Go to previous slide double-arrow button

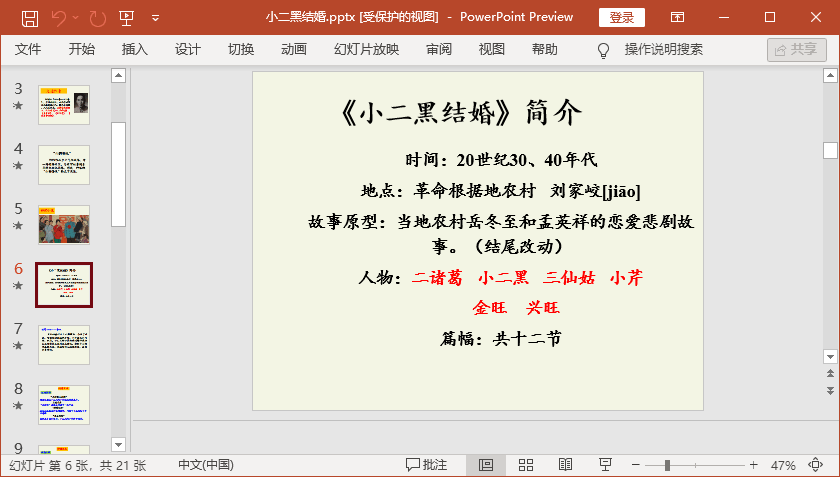830,374
